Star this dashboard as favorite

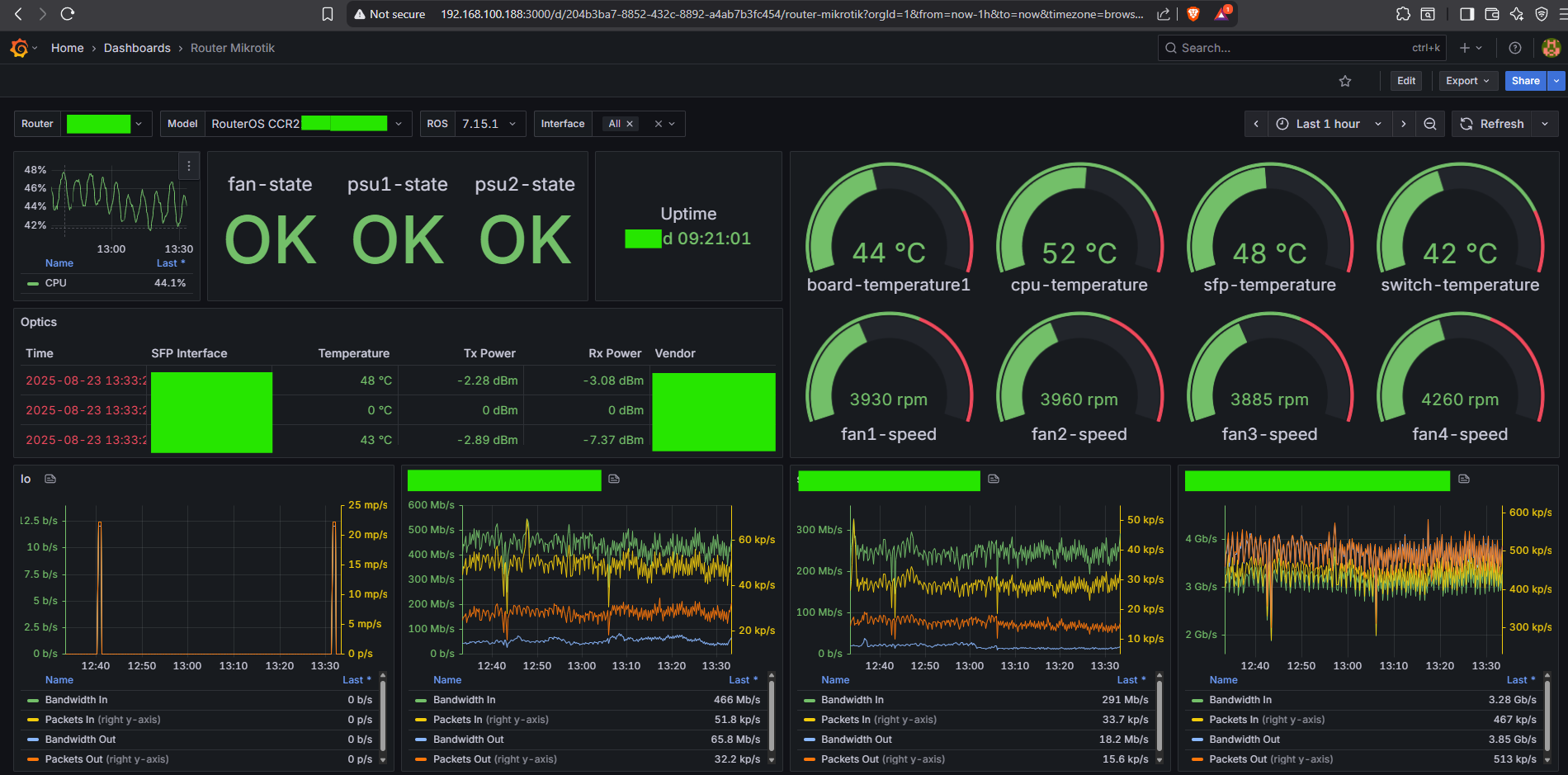coord(1345,81)
